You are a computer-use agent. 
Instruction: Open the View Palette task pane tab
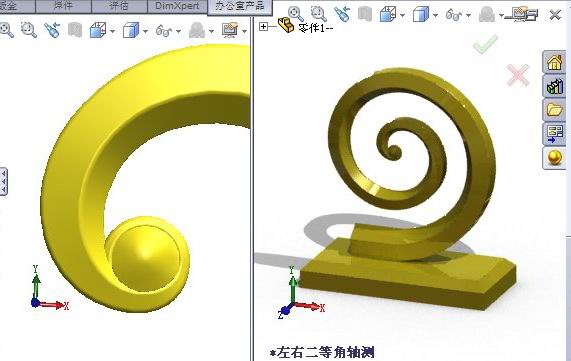pyautogui.click(x=554, y=134)
